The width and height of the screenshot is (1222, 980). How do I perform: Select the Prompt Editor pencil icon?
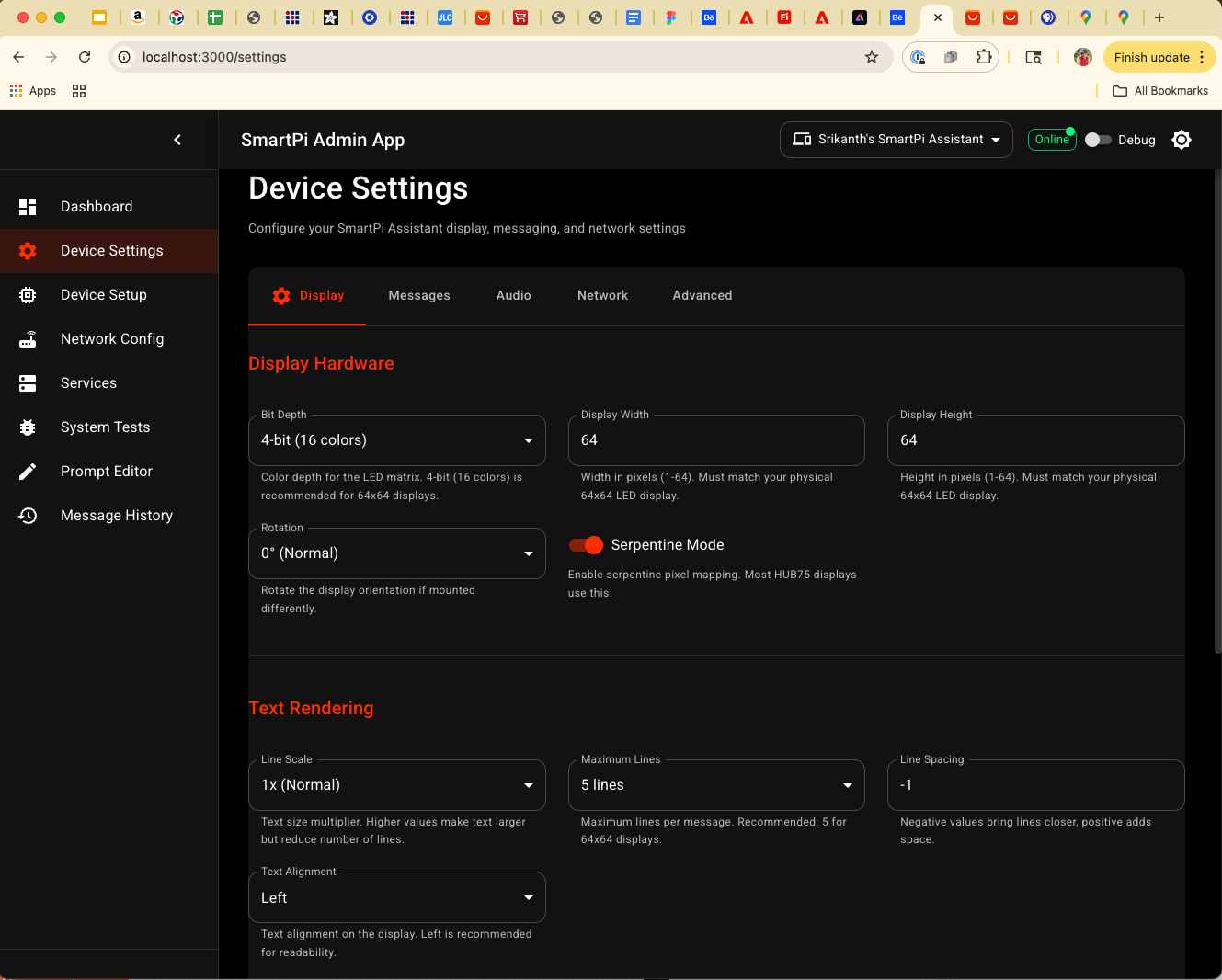(28, 471)
